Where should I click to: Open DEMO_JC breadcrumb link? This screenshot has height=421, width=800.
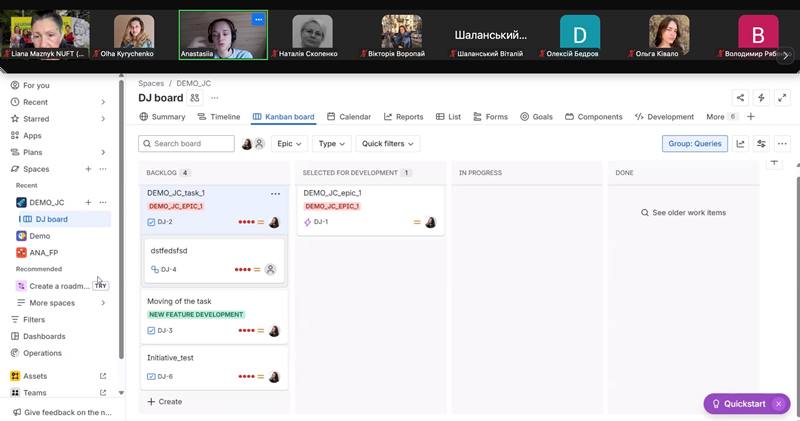[x=193, y=83]
